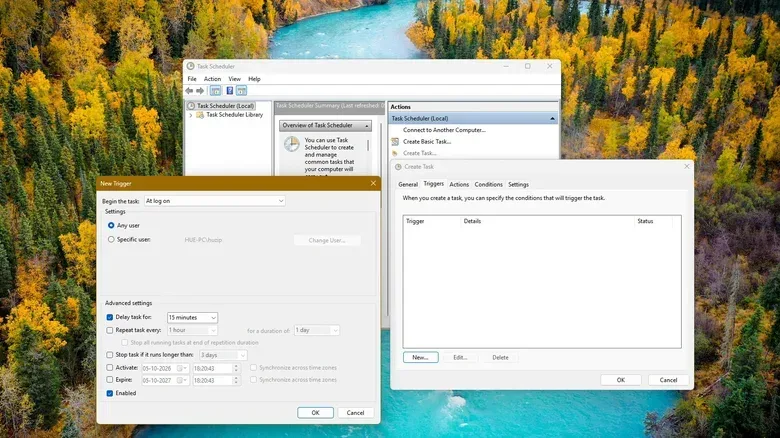Click the Trigger column header in list
The image size is (780, 438).
click(x=432, y=221)
